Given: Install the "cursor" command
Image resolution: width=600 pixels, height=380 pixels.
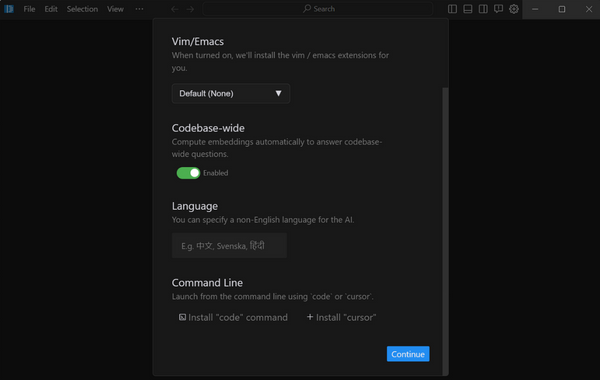Looking at the screenshot, I should point(342,317).
